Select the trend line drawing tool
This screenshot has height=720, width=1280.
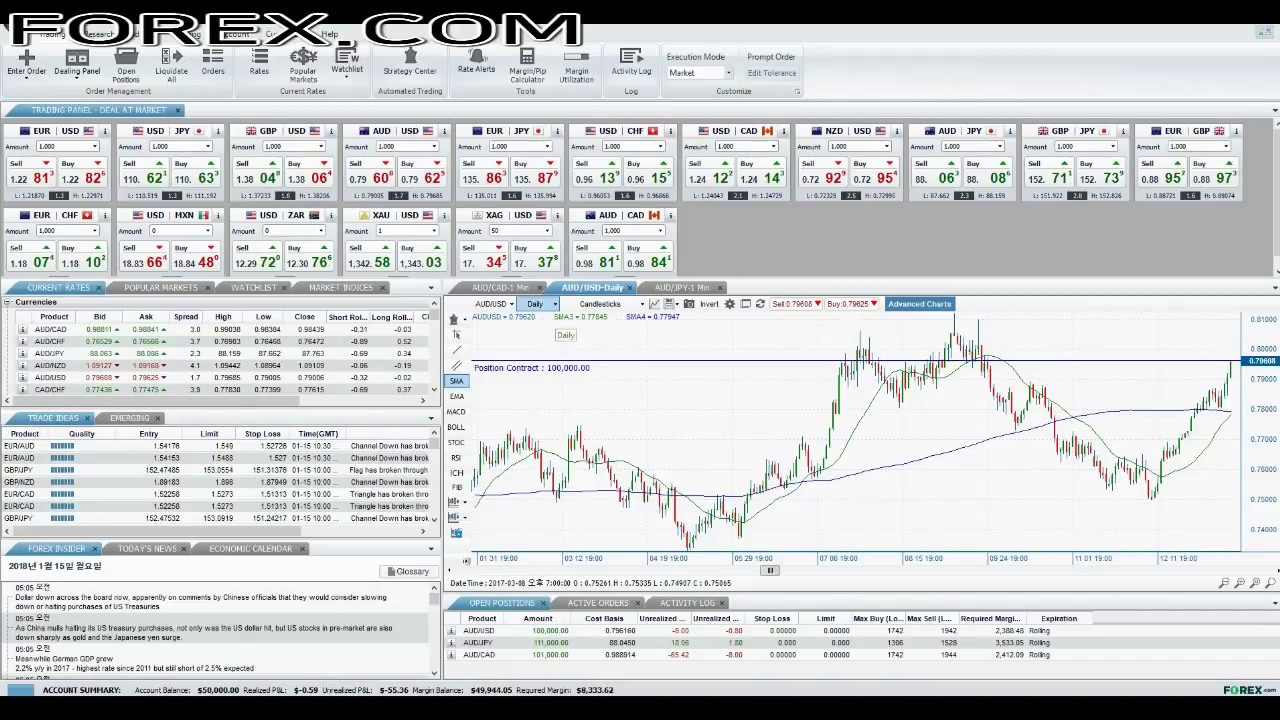click(x=457, y=350)
